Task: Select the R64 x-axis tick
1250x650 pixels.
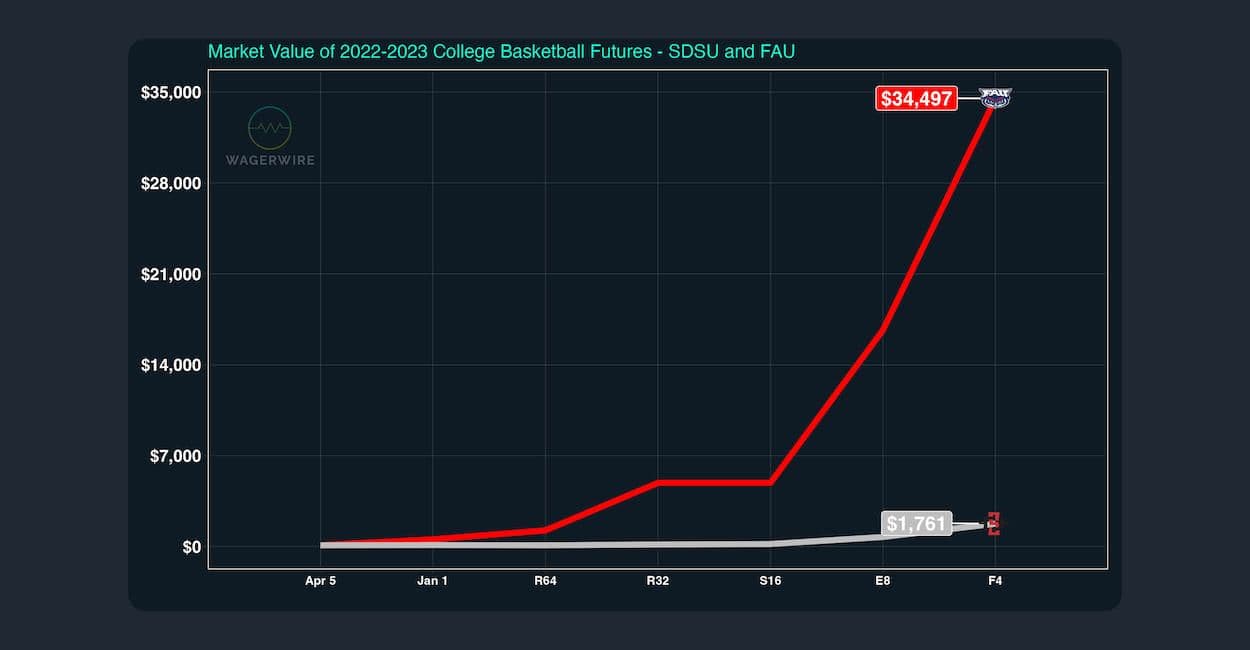Action: point(545,580)
